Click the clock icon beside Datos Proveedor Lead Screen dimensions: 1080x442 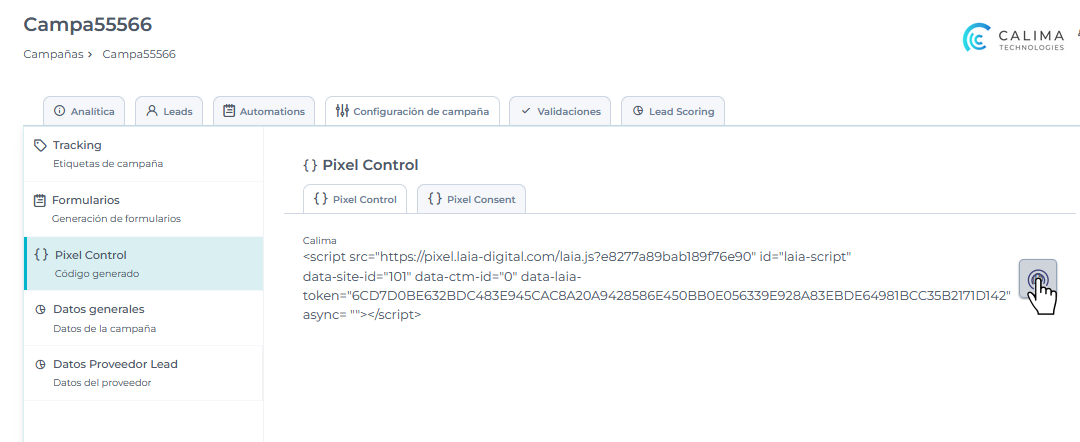40,365
